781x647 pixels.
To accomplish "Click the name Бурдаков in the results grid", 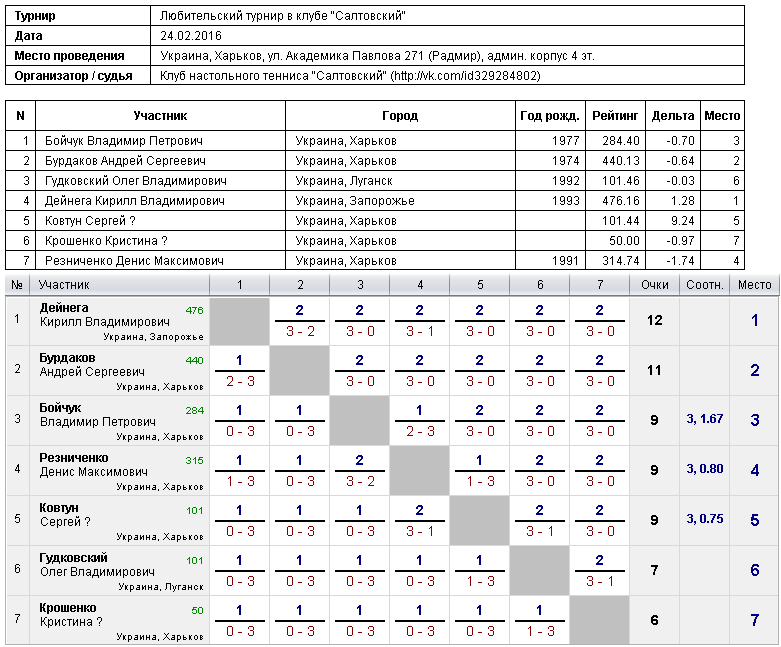I will click(x=67, y=358).
